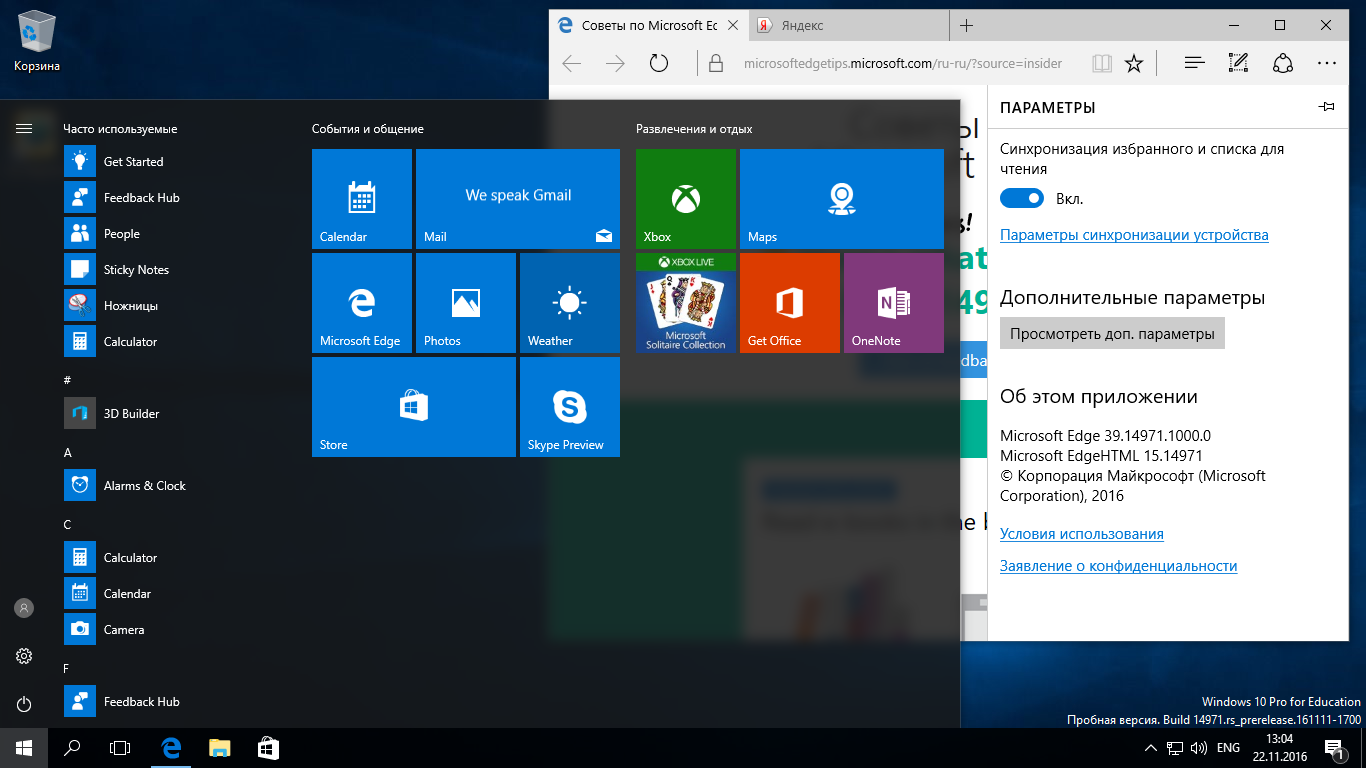Open File Explorer from the taskbar
The image size is (1366, 768).
click(x=220, y=748)
